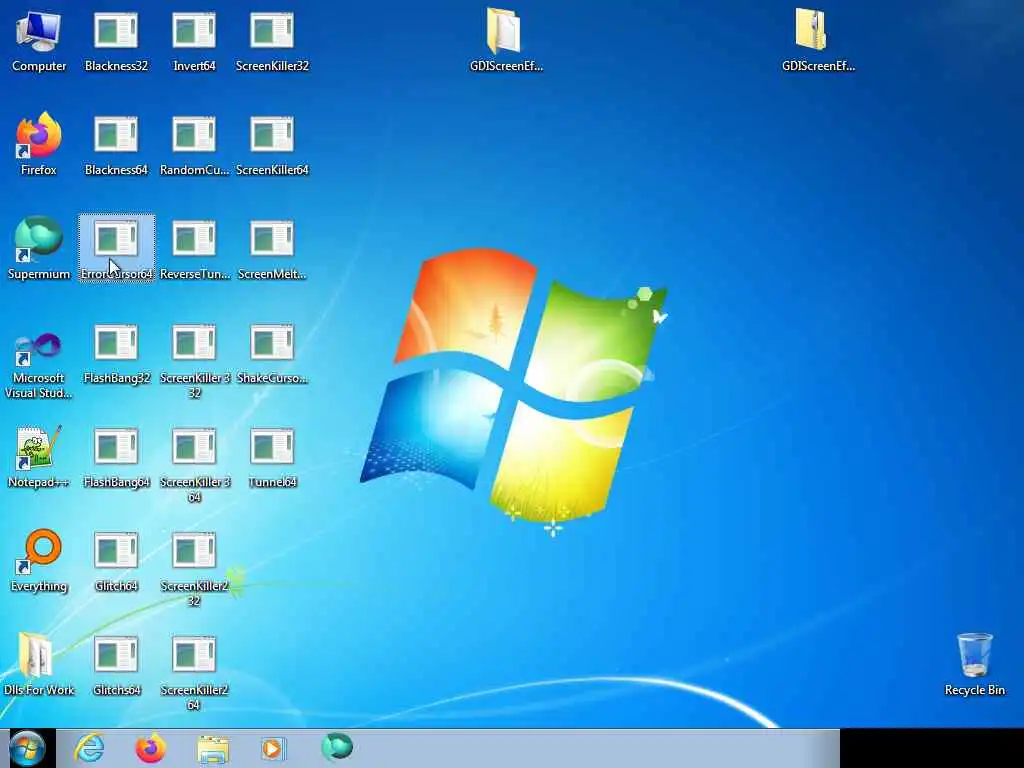Screen dimensions: 1024x768
Task: Launch Supermium from the taskbar
Action: click(x=337, y=747)
